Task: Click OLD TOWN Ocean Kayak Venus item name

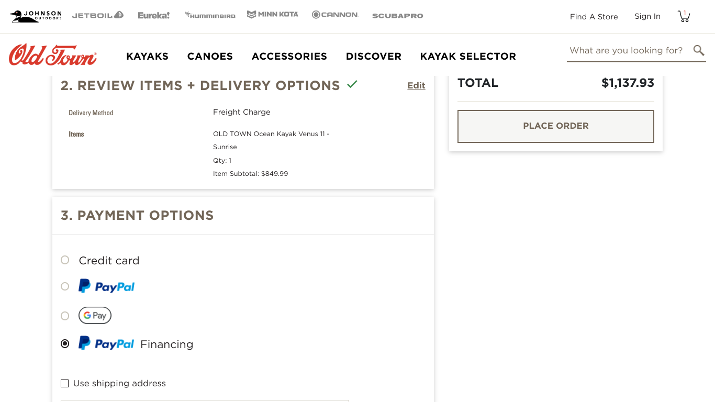Action: point(271,140)
